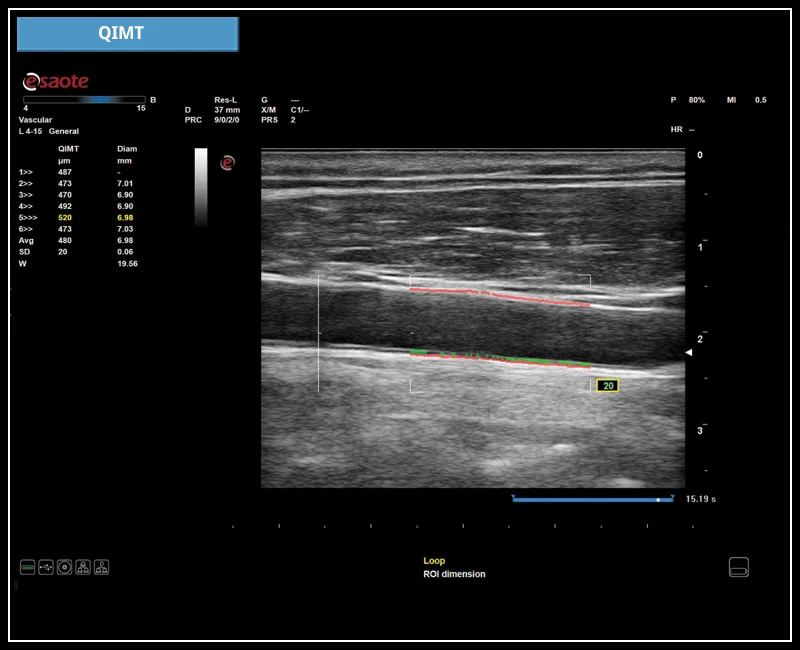Click the Esaote brand logo
800x650 pixels.
(x=56, y=81)
